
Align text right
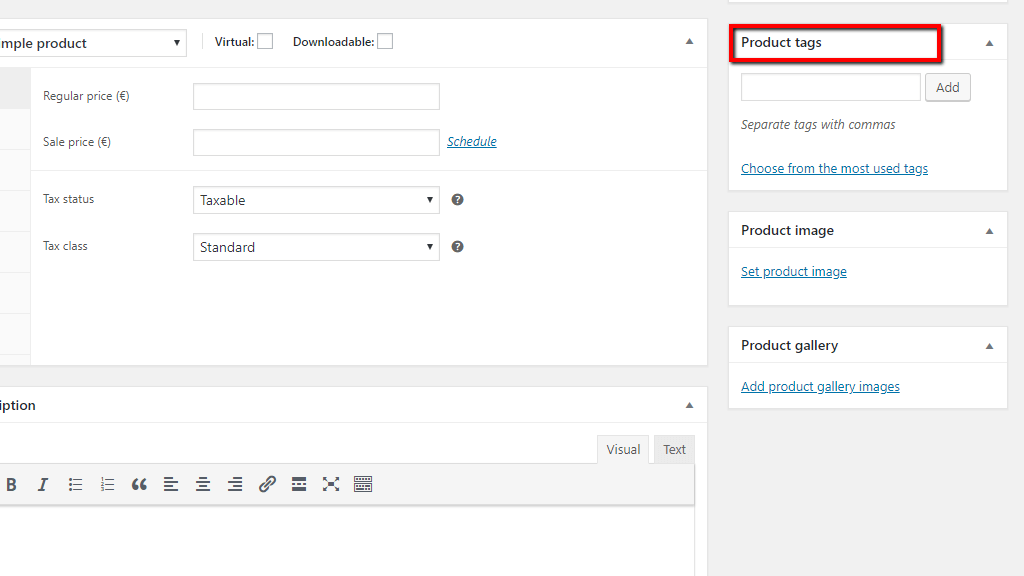235,485
